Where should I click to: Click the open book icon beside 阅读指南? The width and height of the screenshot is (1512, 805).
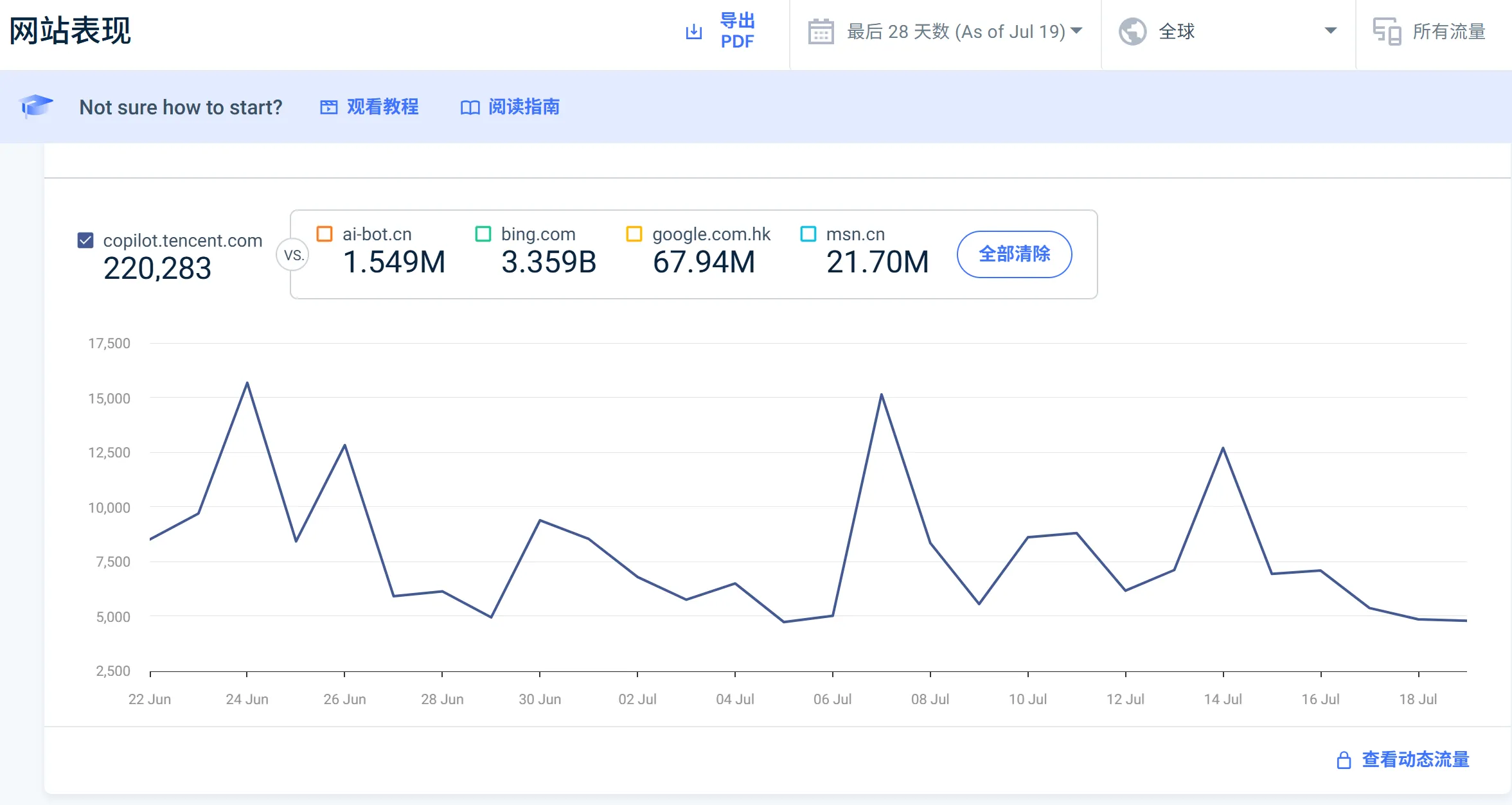click(x=470, y=107)
